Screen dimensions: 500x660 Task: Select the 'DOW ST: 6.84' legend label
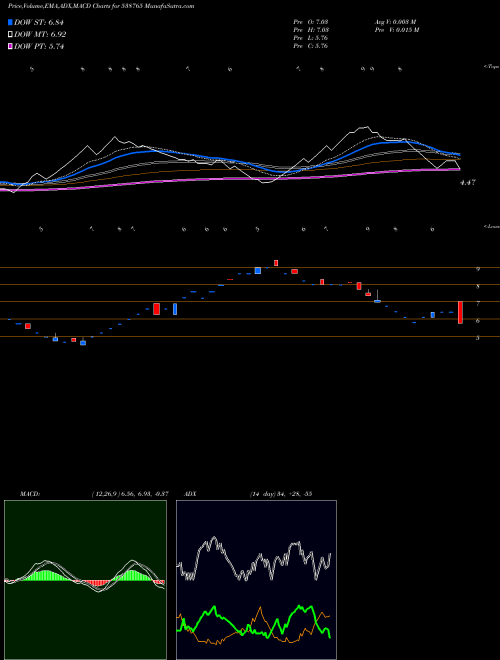[39, 22]
